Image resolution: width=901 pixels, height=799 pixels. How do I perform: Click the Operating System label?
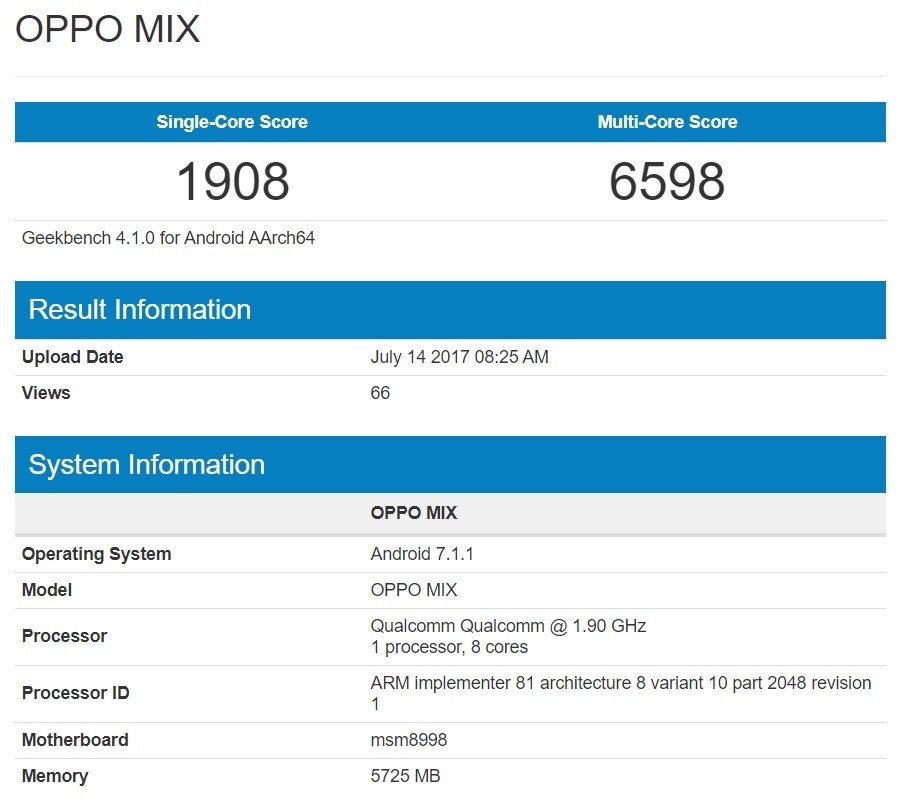[x=97, y=554]
